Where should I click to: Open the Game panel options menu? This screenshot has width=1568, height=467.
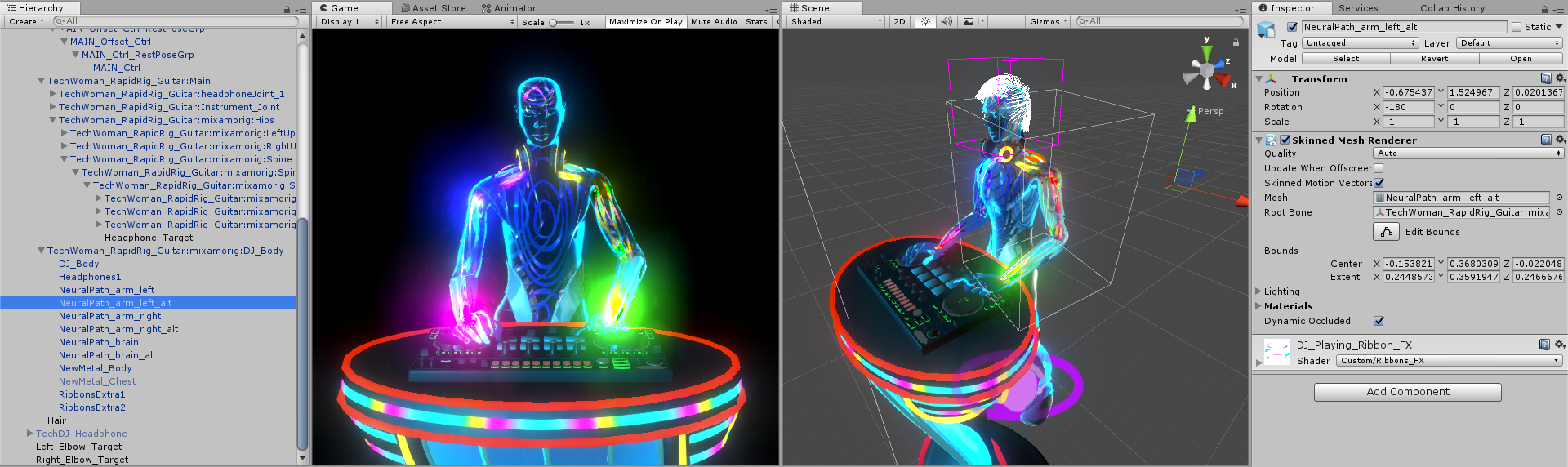(x=771, y=10)
